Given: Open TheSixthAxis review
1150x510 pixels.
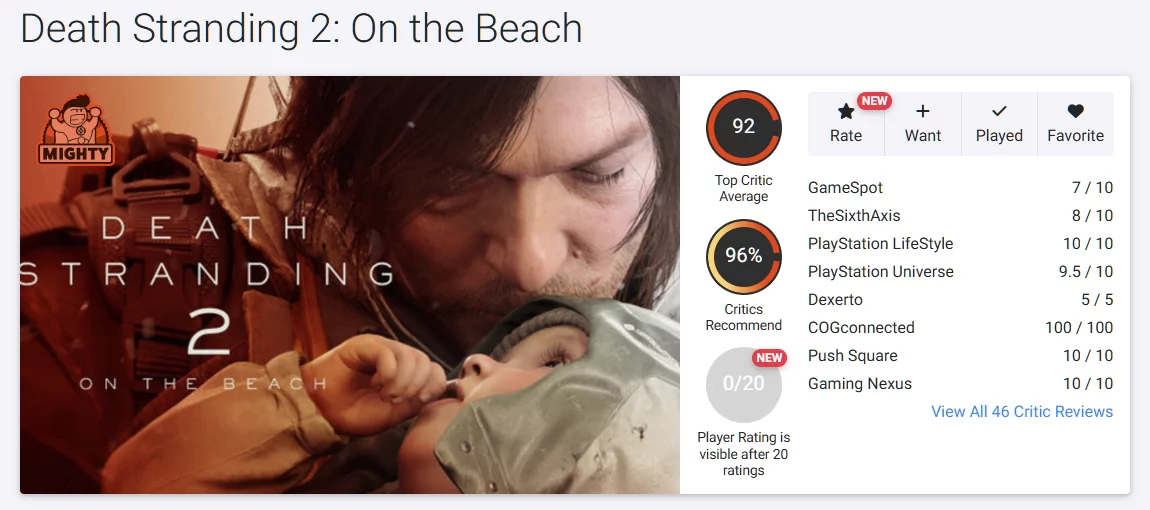Looking at the screenshot, I should click(x=854, y=216).
